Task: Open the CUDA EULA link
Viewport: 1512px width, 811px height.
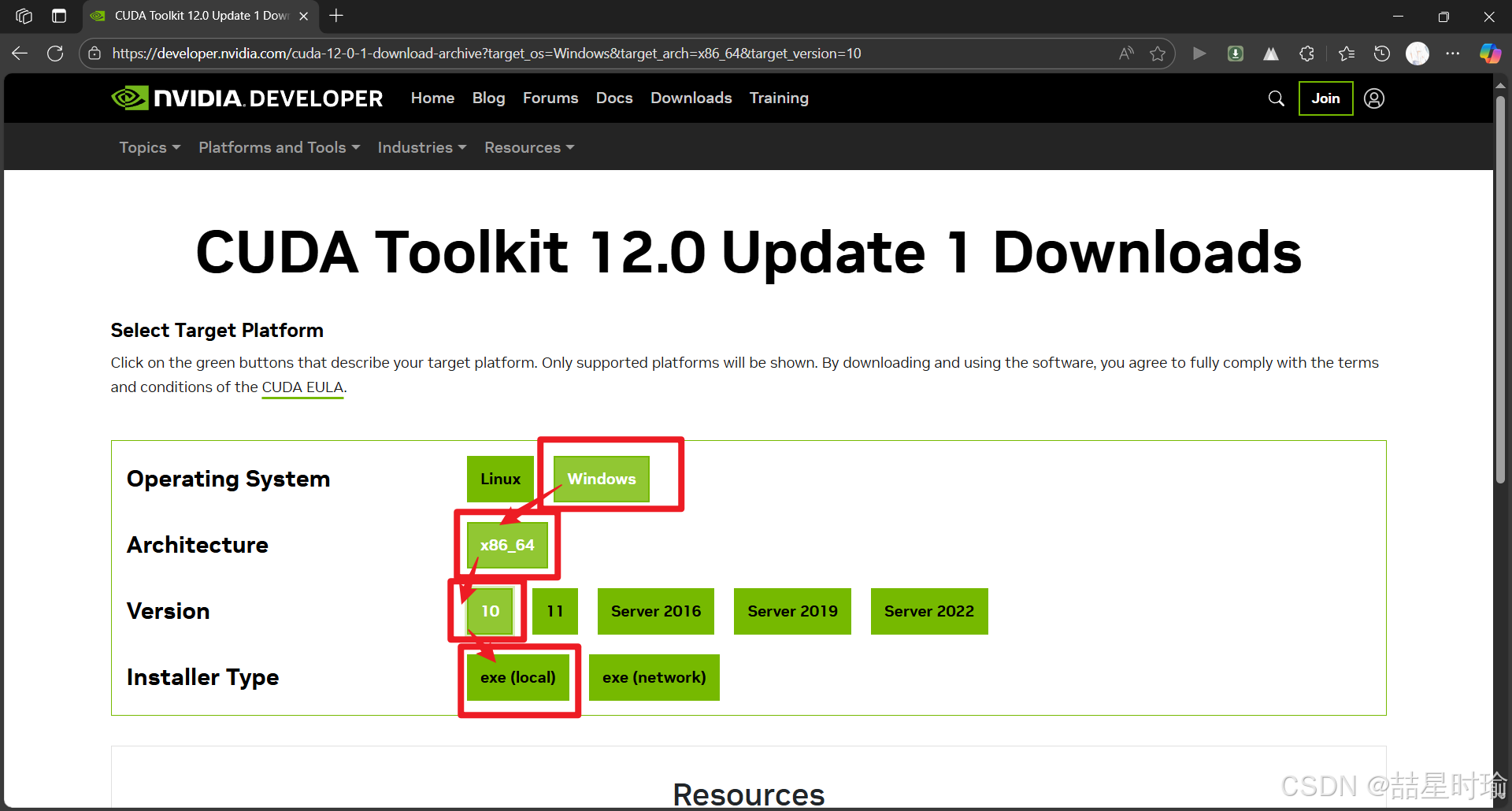Action: coord(302,387)
